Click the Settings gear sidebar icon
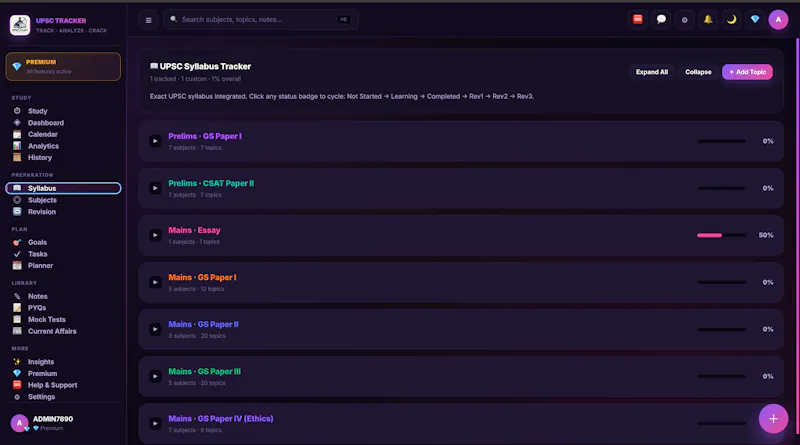The height and width of the screenshot is (445, 800). click(17, 397)
